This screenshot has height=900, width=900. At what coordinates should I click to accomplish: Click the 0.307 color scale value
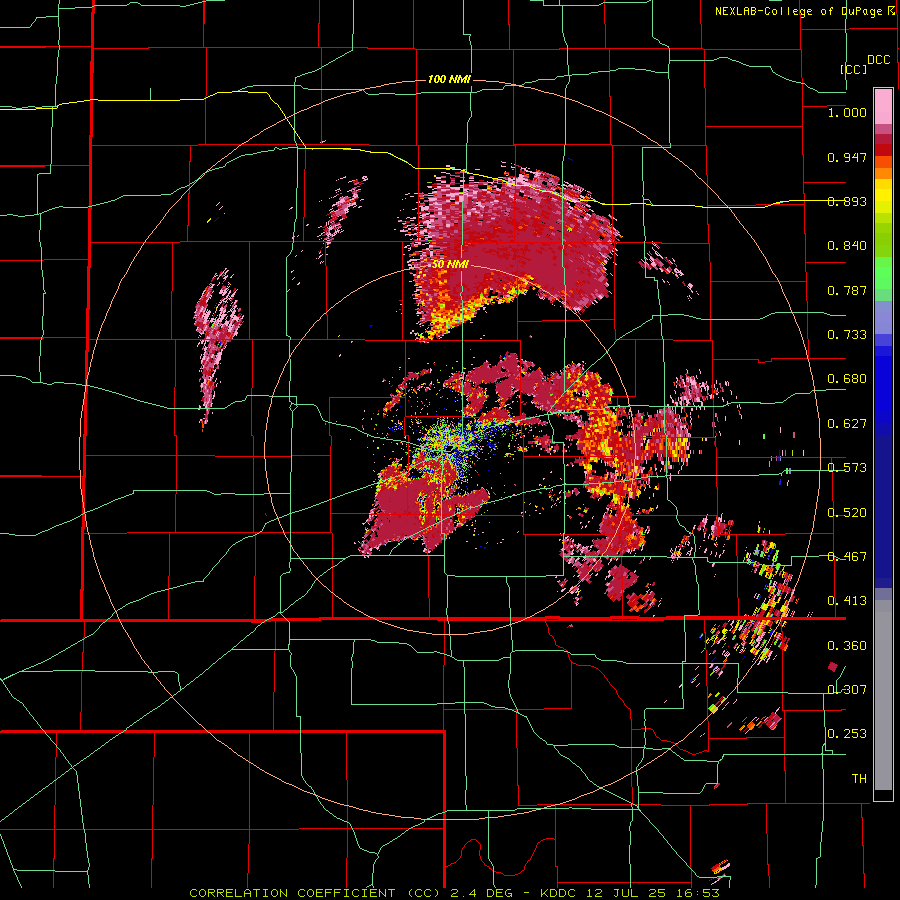point(847,690)
